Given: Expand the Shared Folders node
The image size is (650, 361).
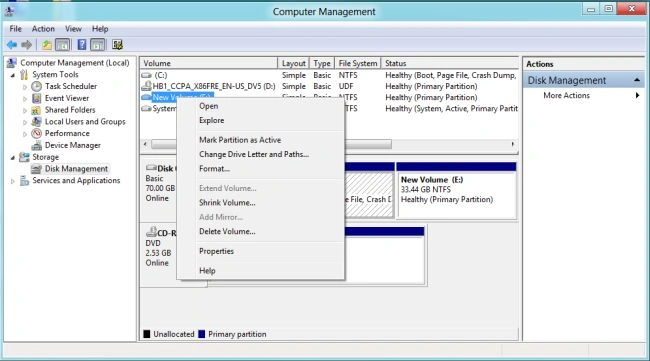Looking at the screenshot, I should pyautogui.click(x=25, y=110).
